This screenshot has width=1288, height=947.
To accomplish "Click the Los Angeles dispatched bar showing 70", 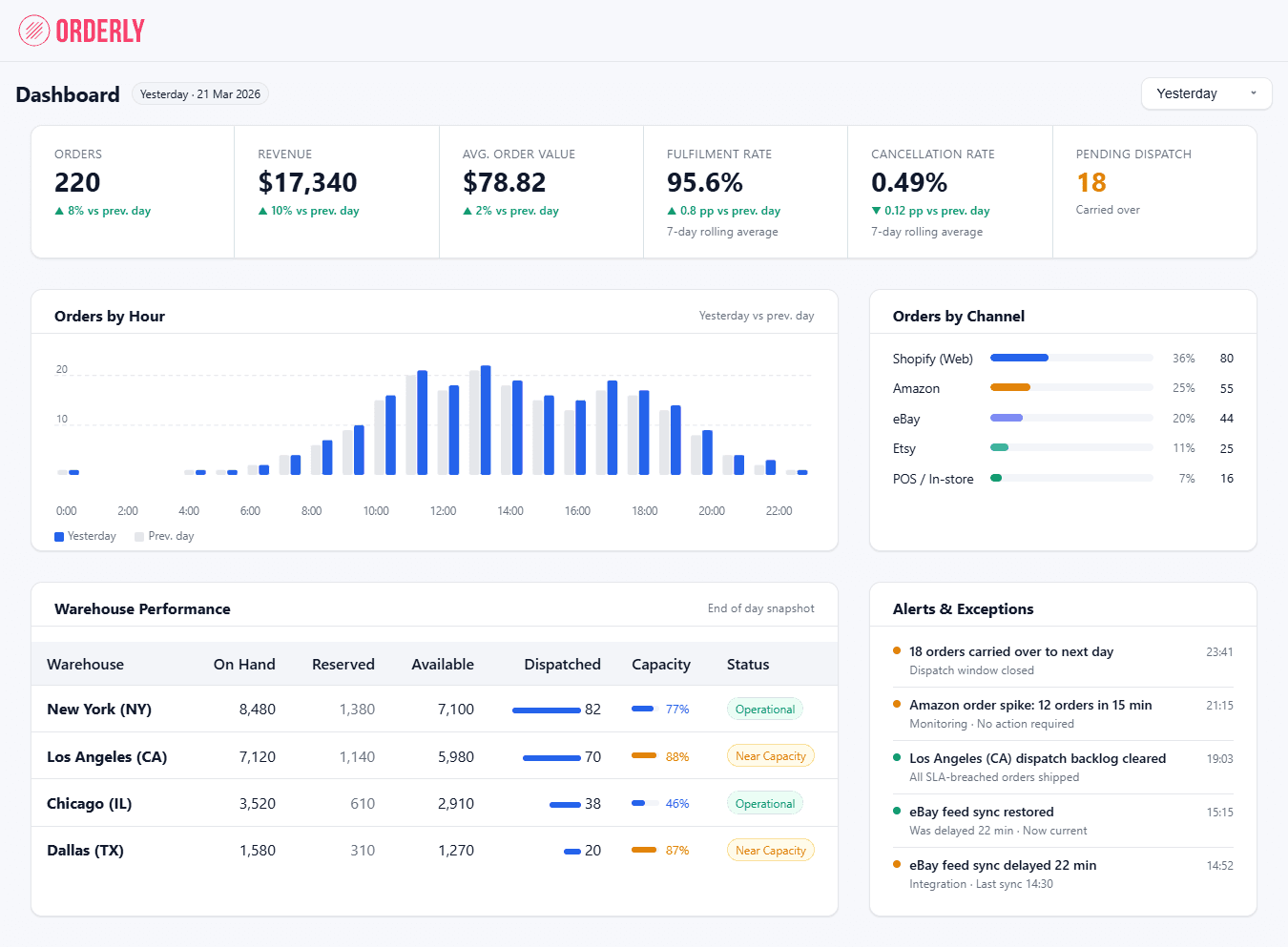I will (x=551, y=758).
